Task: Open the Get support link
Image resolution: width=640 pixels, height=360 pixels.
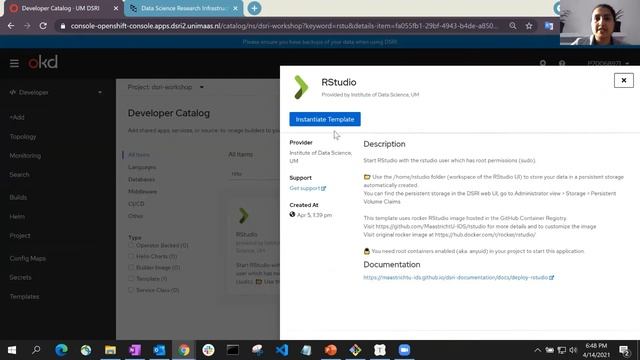Action: click(x=307, y=188)
